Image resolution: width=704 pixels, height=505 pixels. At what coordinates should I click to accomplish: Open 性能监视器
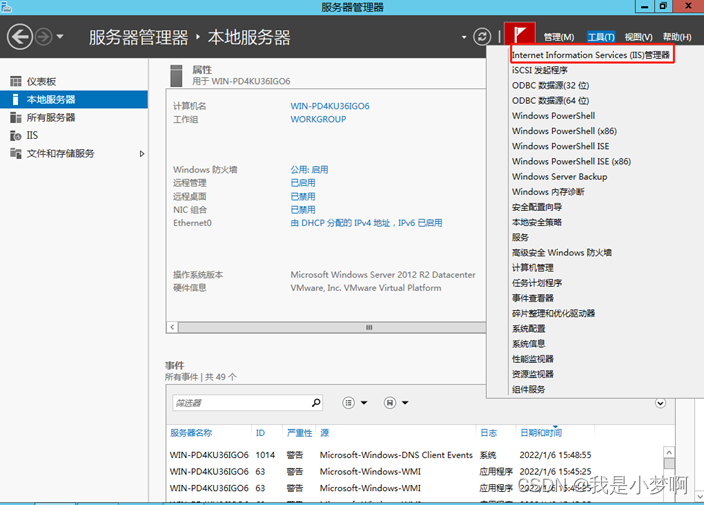coord(532,359)
